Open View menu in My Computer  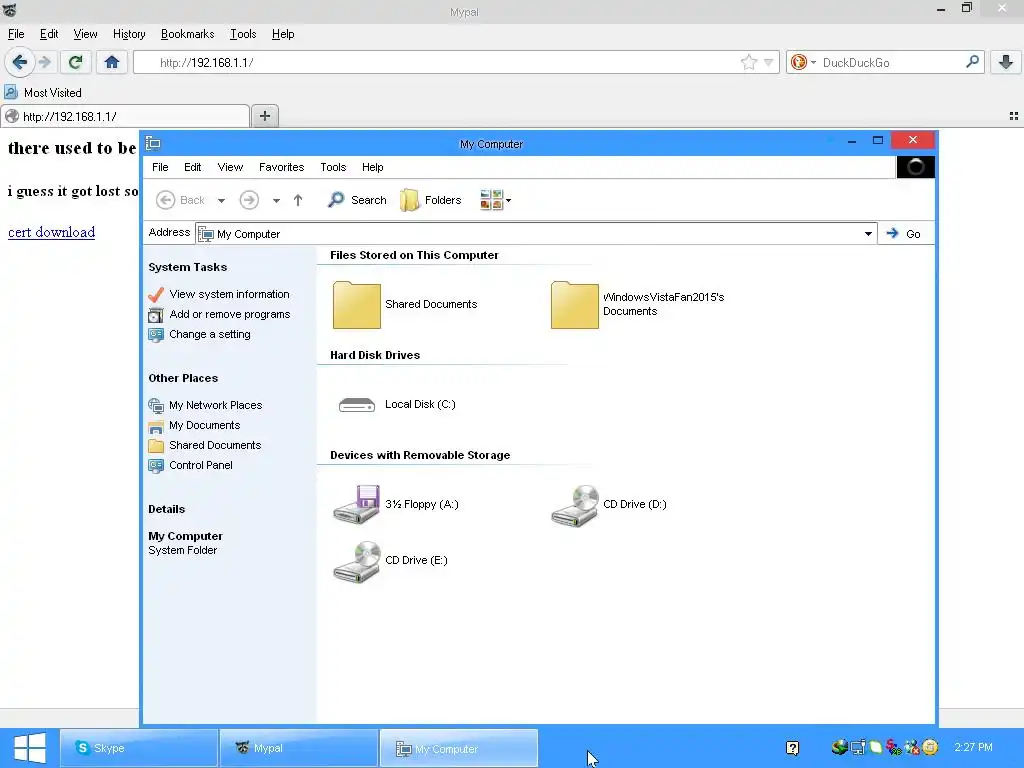click(x=230, y=167)
